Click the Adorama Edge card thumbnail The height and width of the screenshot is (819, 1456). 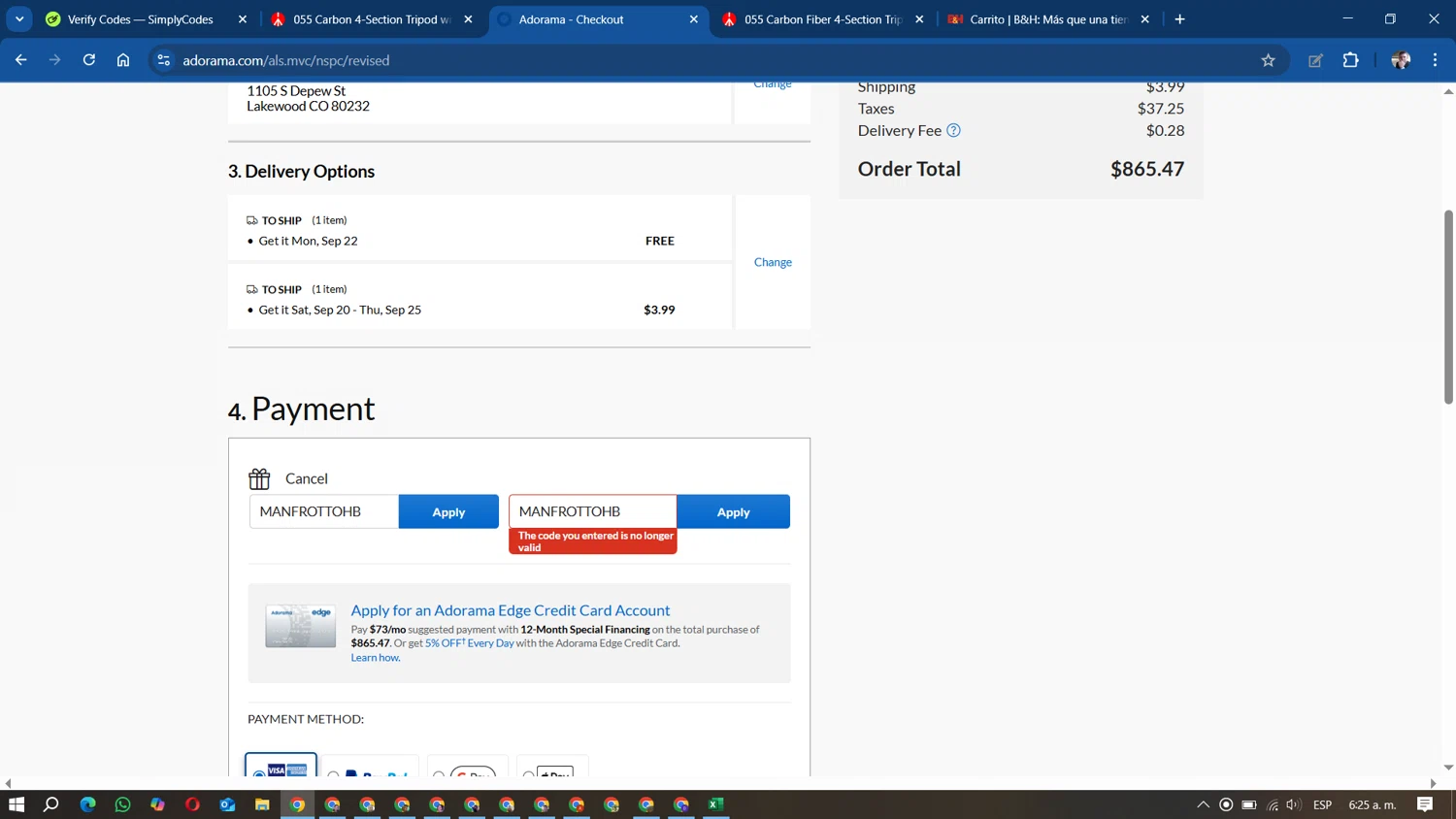301,627
